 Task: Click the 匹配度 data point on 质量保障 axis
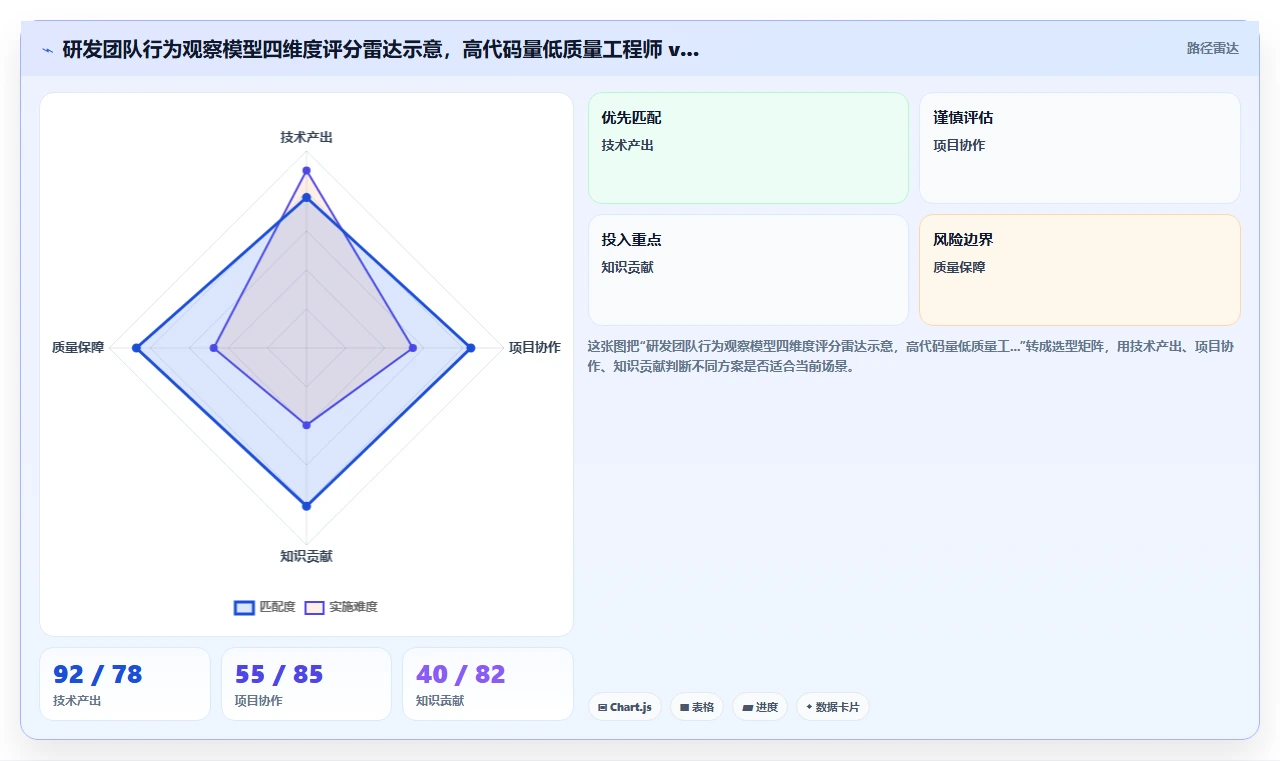137,348
